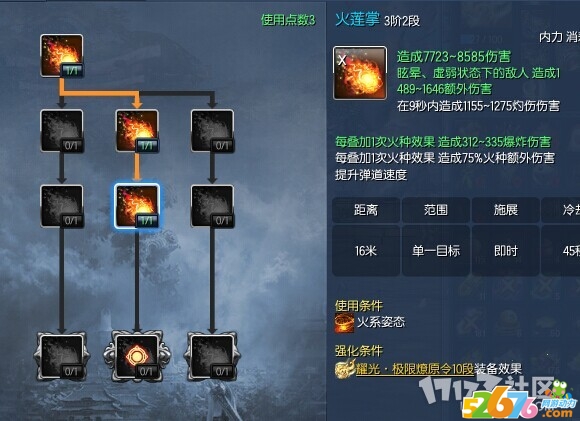This screenshot has height=421, width=580.
Task: Click the 距离 column header
Action: click(366, 210)
